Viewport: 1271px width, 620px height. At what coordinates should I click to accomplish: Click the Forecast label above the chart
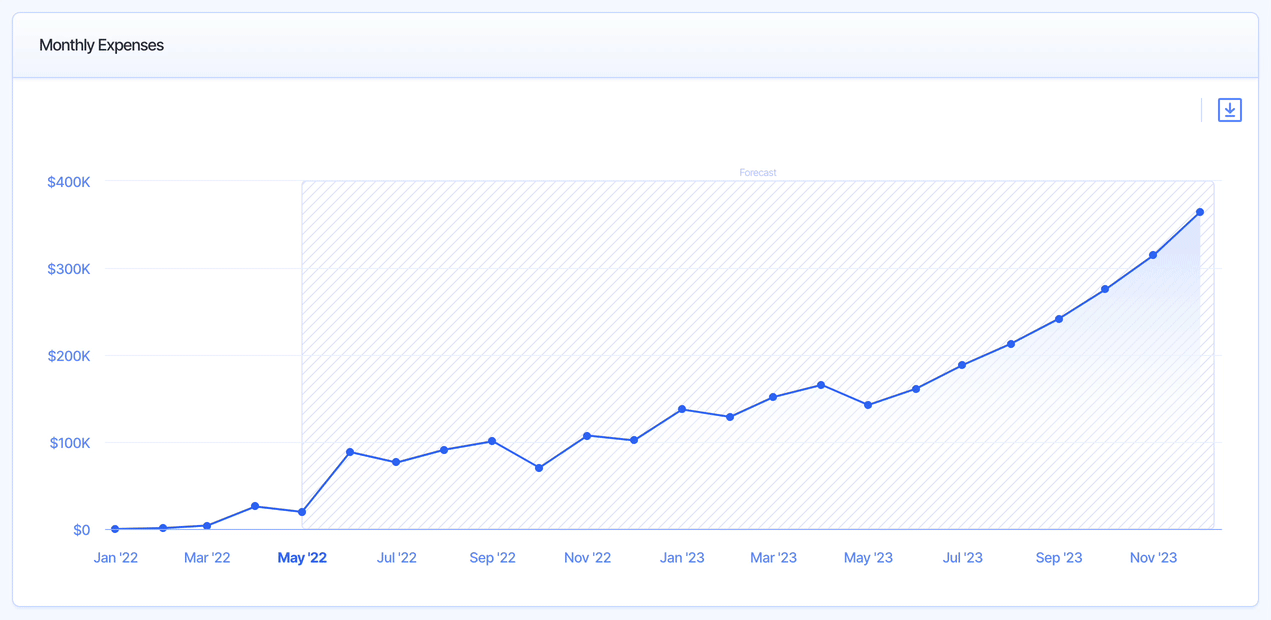click(757, 173)
